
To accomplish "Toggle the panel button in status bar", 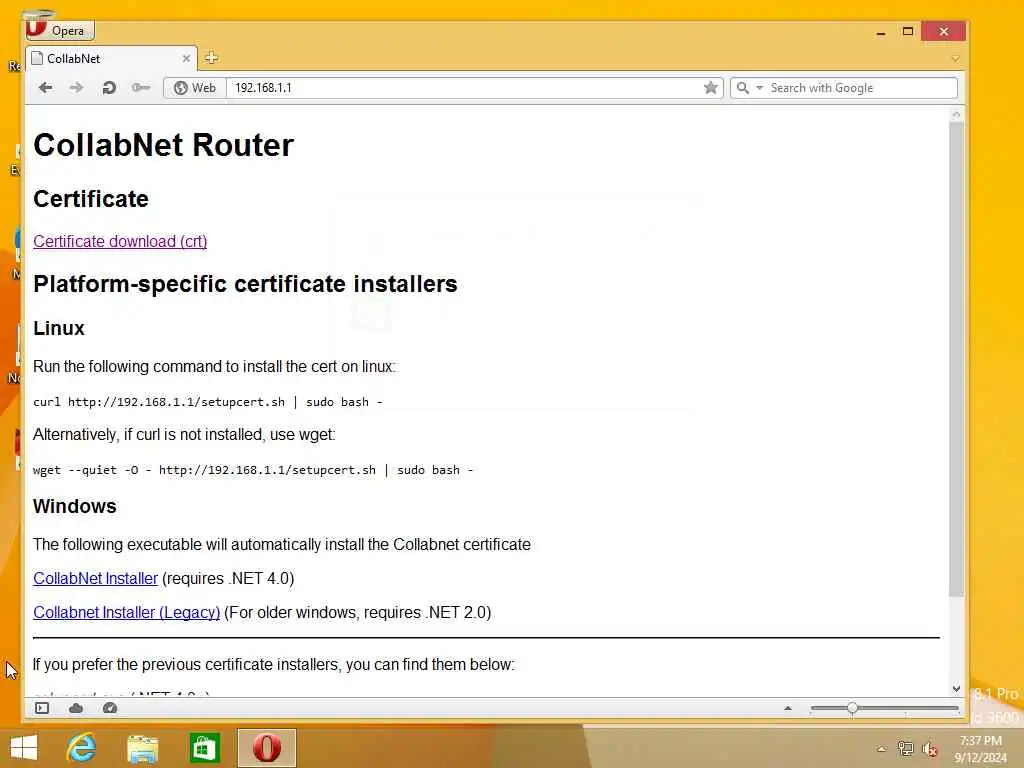I will click(42, 708).
